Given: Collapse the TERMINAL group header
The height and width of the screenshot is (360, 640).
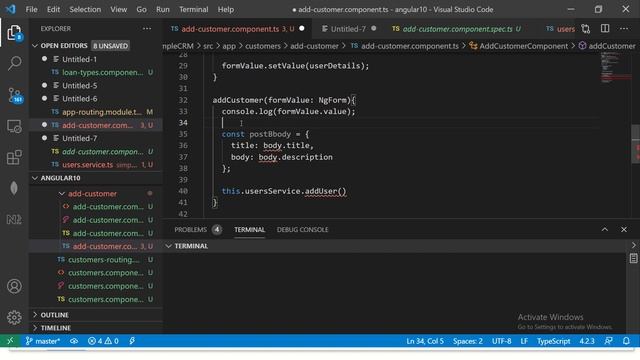Looking at the screenshot, I should 168,246.
